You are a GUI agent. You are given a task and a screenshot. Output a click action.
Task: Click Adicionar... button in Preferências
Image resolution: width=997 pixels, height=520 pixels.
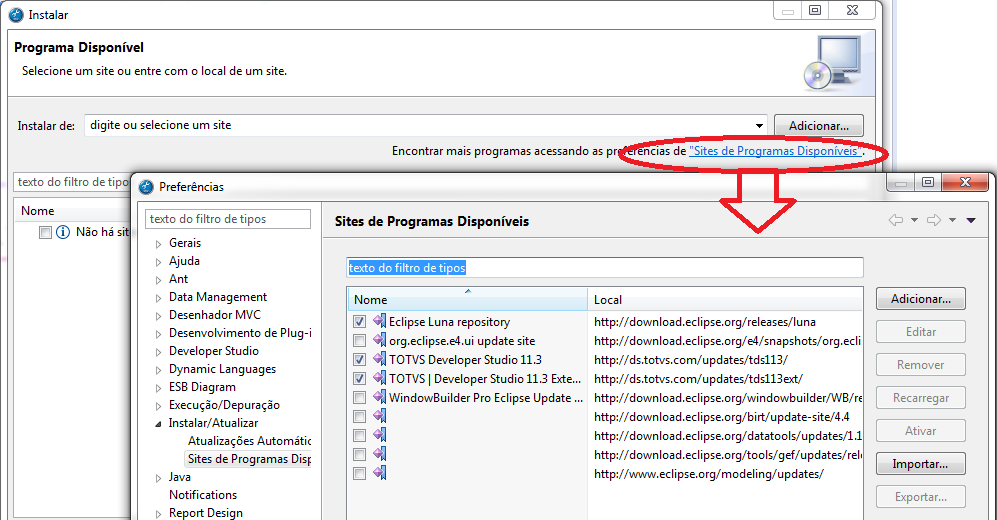(921, 299)
